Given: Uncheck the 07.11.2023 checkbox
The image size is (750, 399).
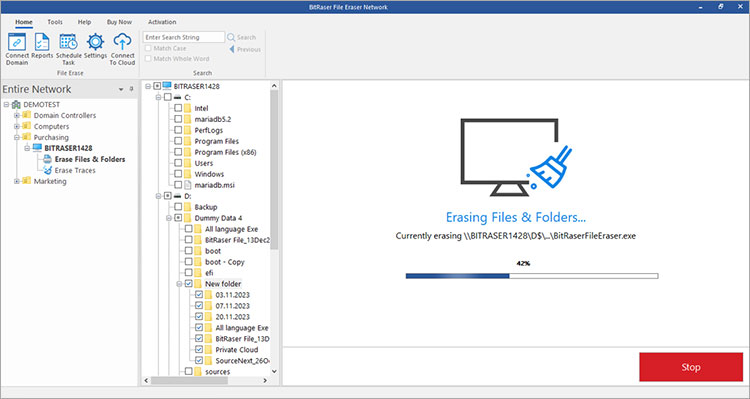Looking at the screenshot, I should [199, 306].
